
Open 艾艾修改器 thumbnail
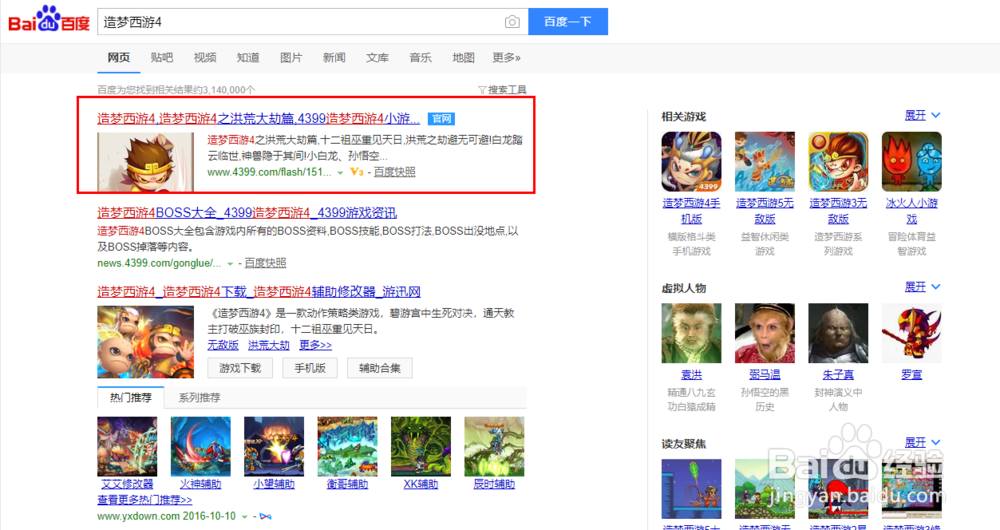tap(127, 446)
